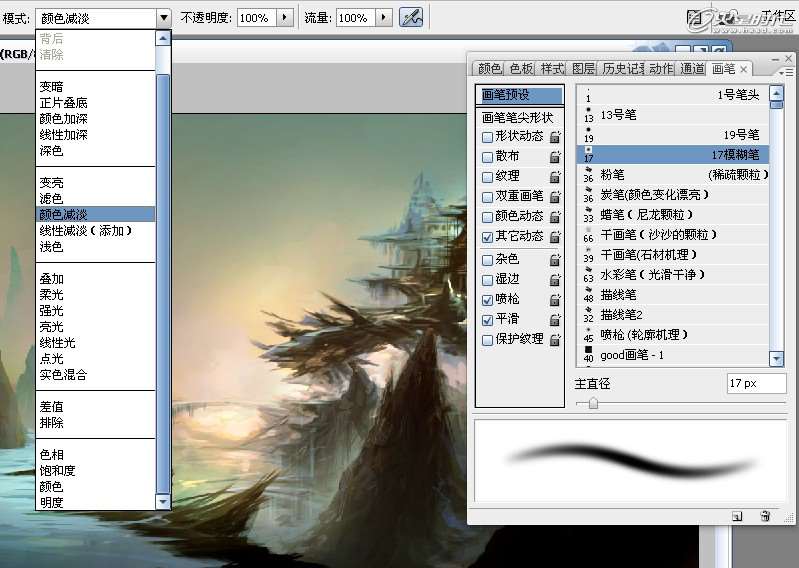Viewport: 799px width, 568px height.
Task: Select brush thumbnail for 粉笔 preset
Action: pos(589,174)
